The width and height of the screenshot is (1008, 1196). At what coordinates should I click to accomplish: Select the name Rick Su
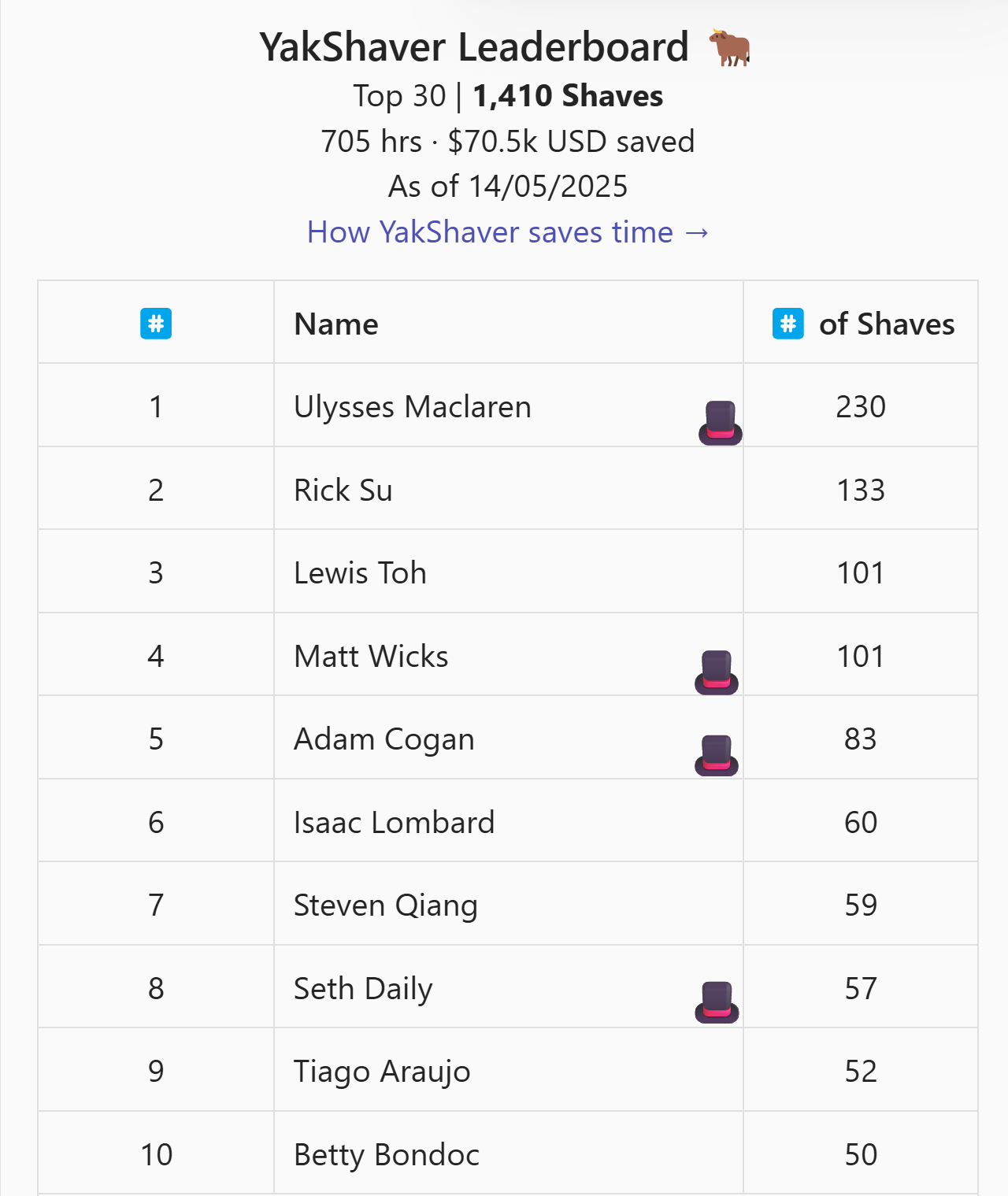tap(343, 491)
